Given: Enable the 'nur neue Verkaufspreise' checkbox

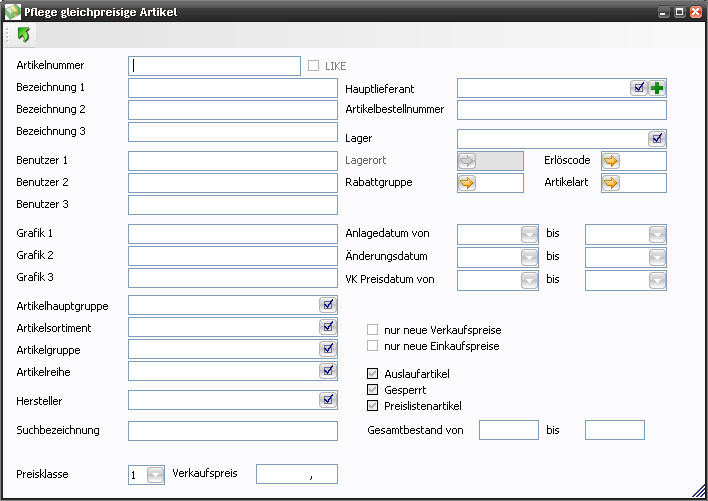Looking at the screenshot, I should pyautogui.click(x=373, y=329).
